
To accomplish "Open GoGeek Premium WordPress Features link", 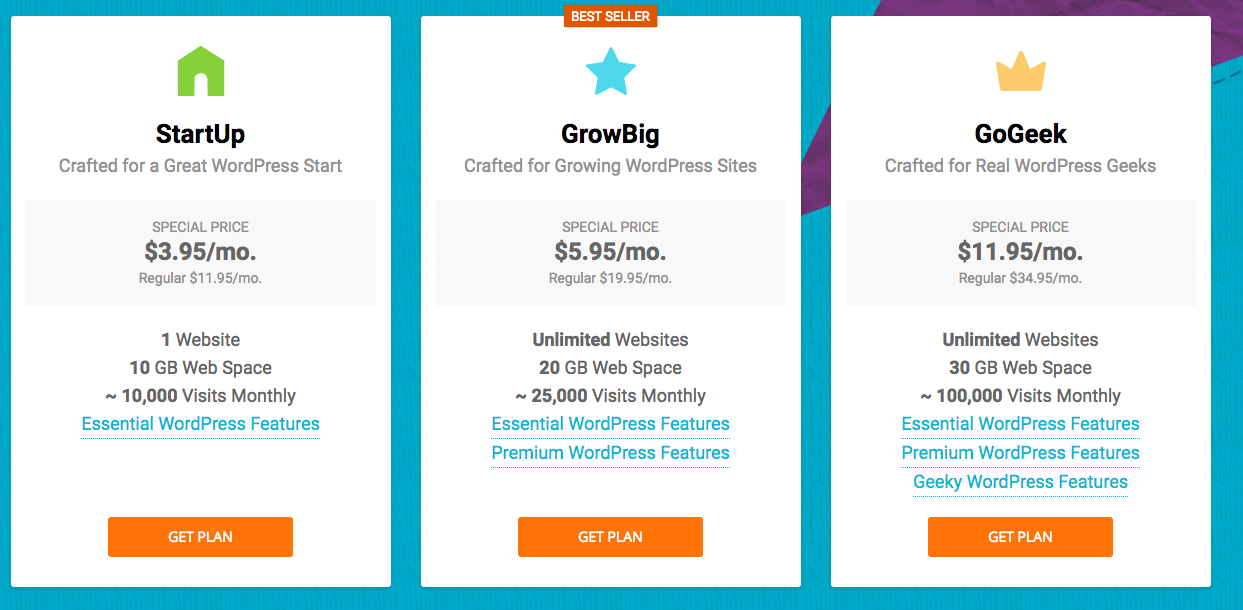I will (1021, 453).
